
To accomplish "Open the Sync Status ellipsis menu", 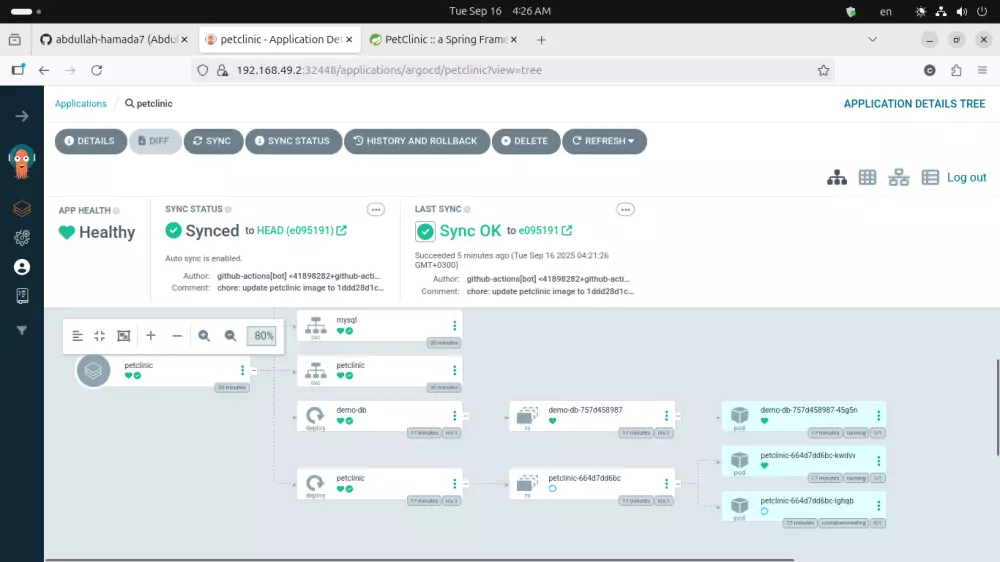I will tap(376, 210).
